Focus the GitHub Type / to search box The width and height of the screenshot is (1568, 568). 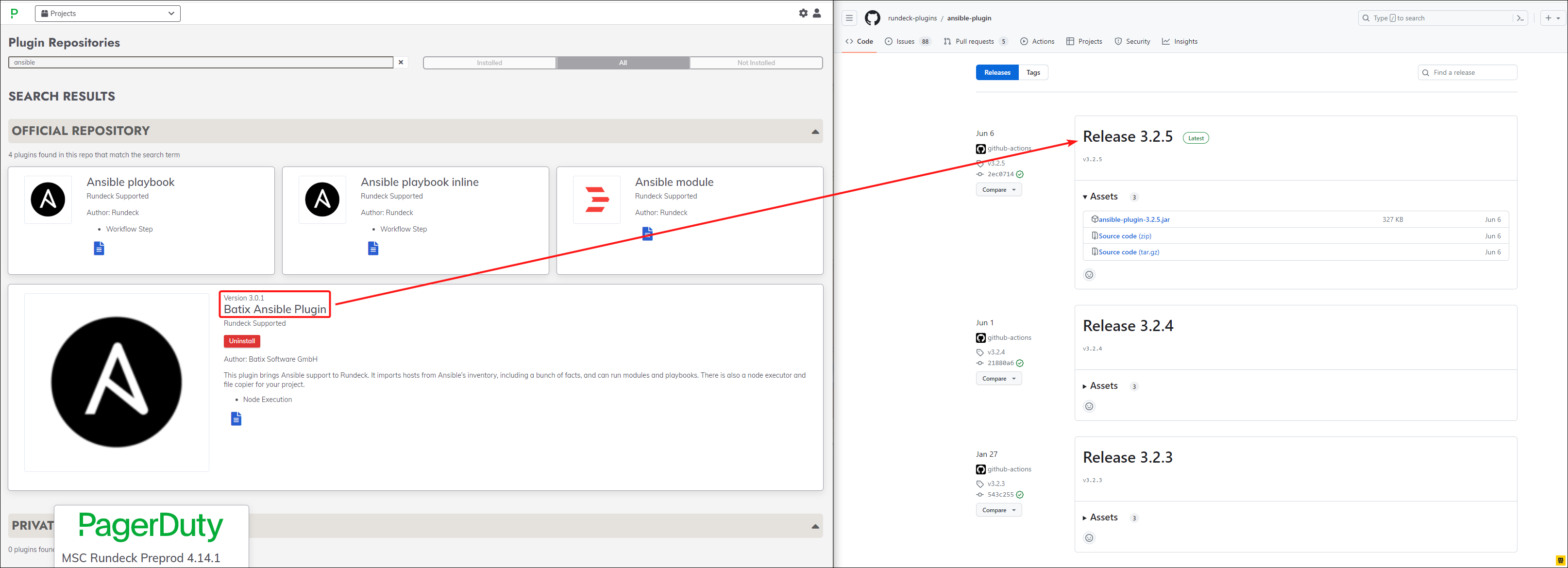(1436, 18)
